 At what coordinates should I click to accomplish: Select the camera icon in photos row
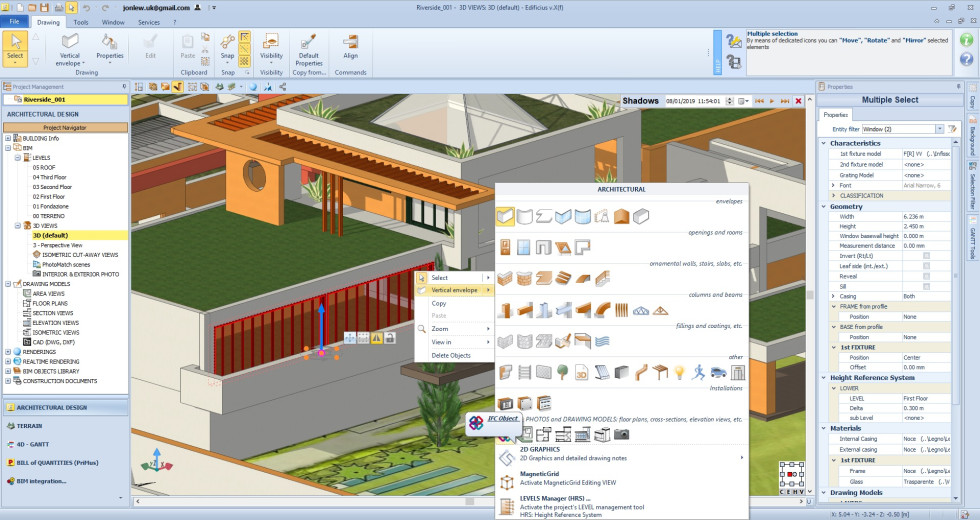[621, 434]
